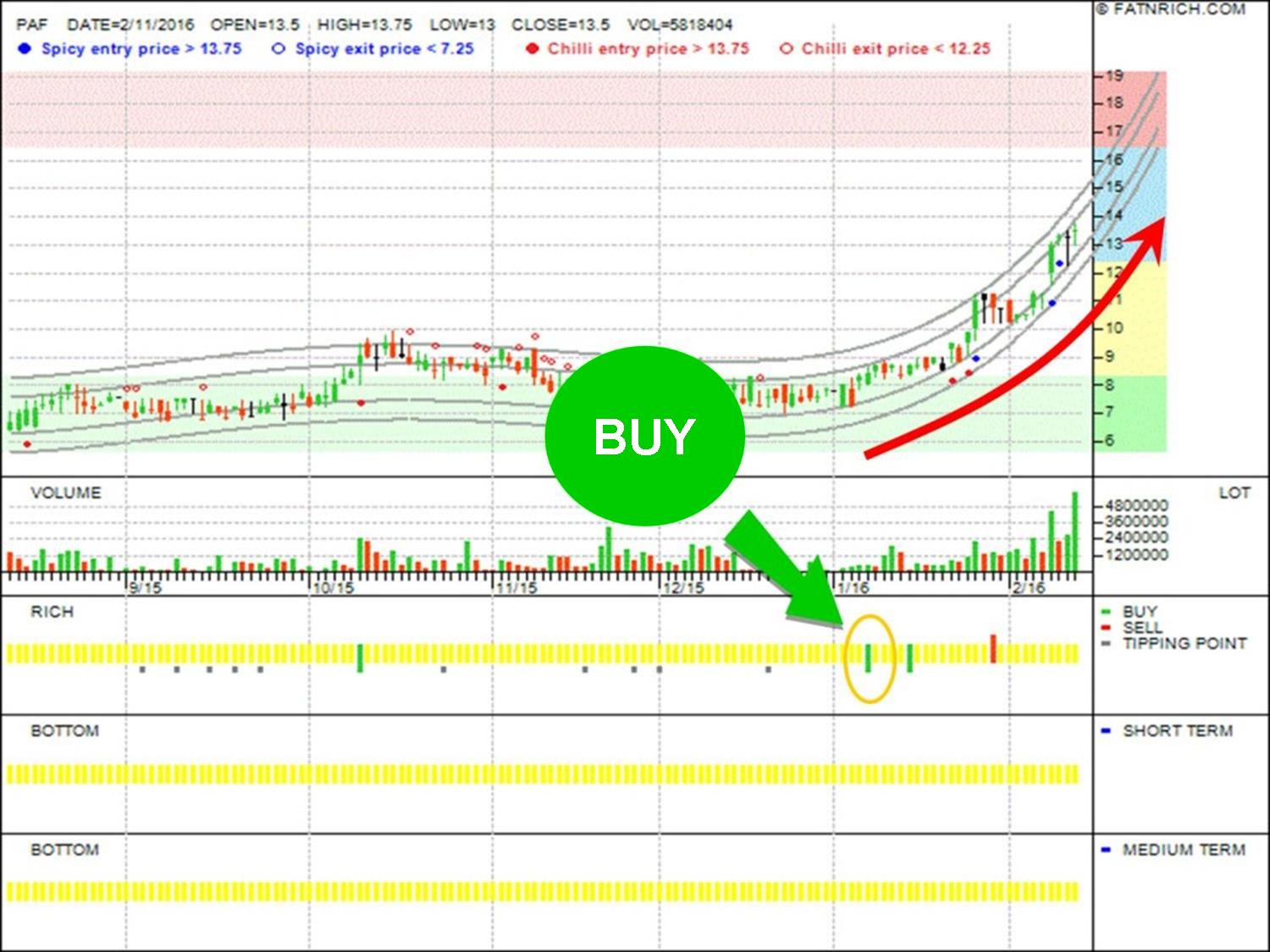The height and width of the screenshot is (952, 1270).
Task: Select the blue MEDIUM TERM legend marker
Action: pyautogui.click(x=1106, y=850)
